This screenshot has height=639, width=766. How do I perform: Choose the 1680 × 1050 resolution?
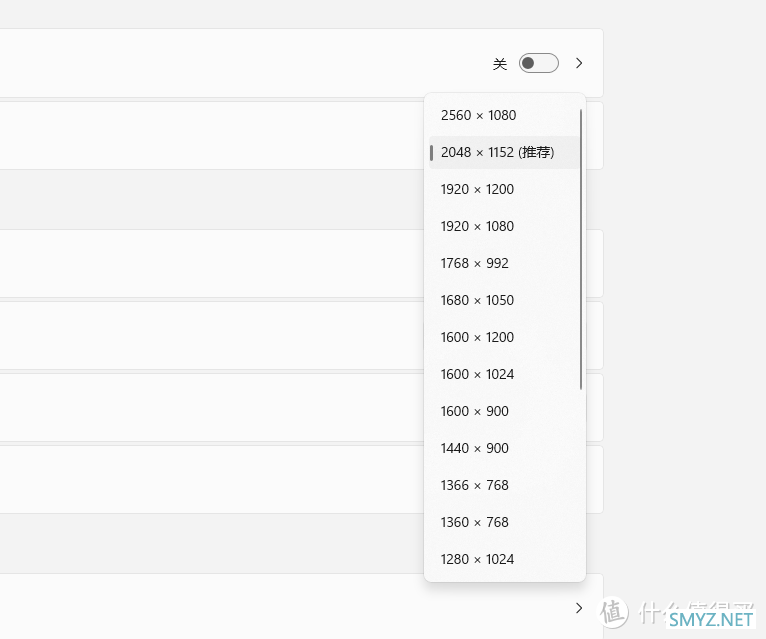coord(504,300)
